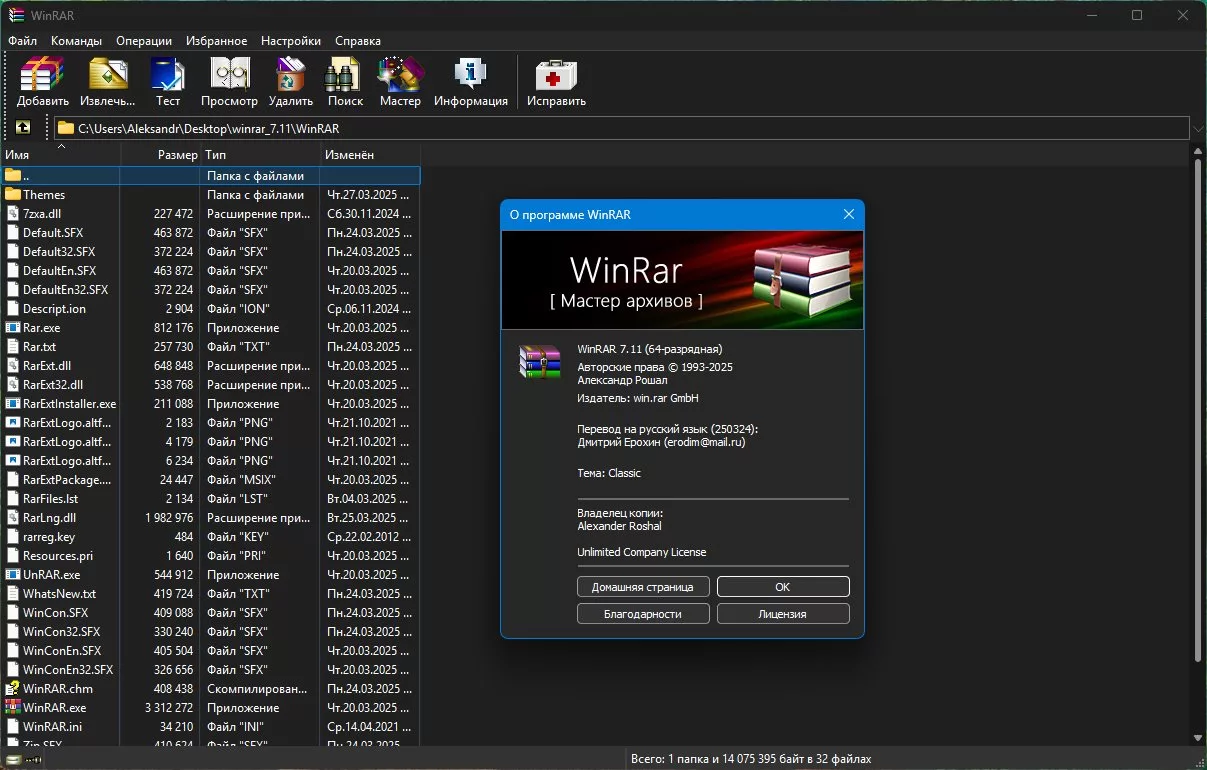Screen dimensions: 1207x770
Task: Click the Информация (Info) toolbar icon
Action: coord(470,82)
